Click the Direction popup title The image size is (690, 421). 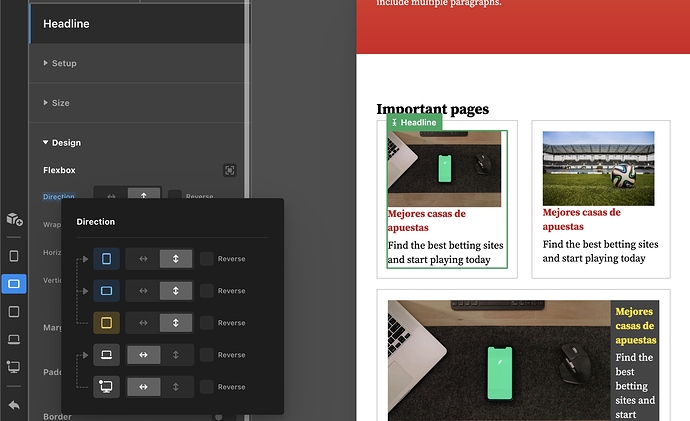[x=95, y=222]
